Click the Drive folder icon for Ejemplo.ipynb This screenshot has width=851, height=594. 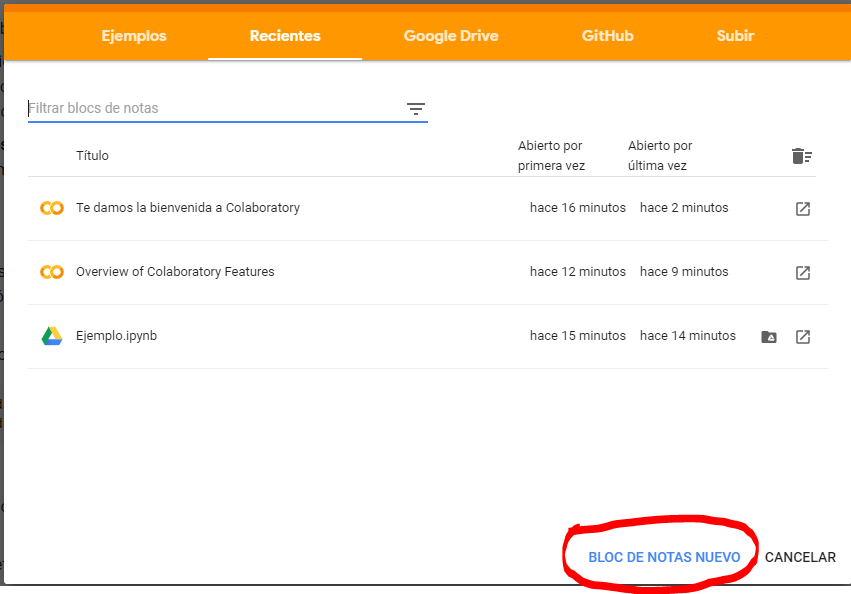pos(768,337)
